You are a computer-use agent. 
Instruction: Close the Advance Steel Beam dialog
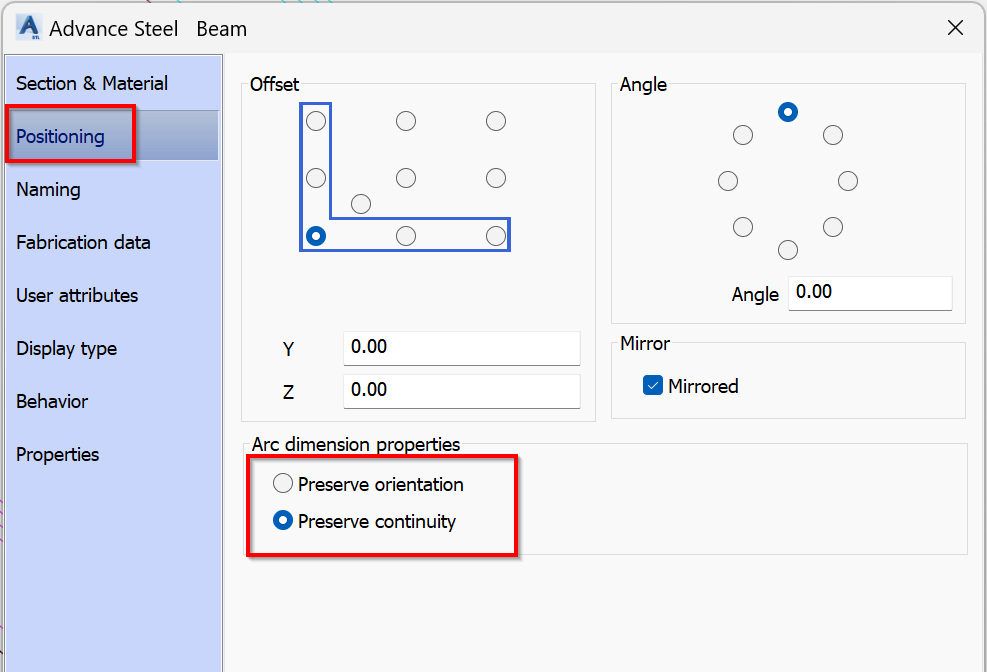click(x=955, y=28)
